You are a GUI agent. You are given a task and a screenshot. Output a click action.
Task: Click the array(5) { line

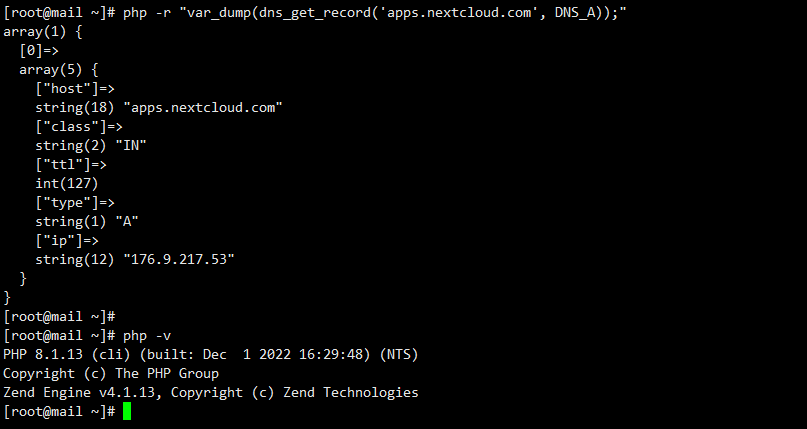click(59, 69)
